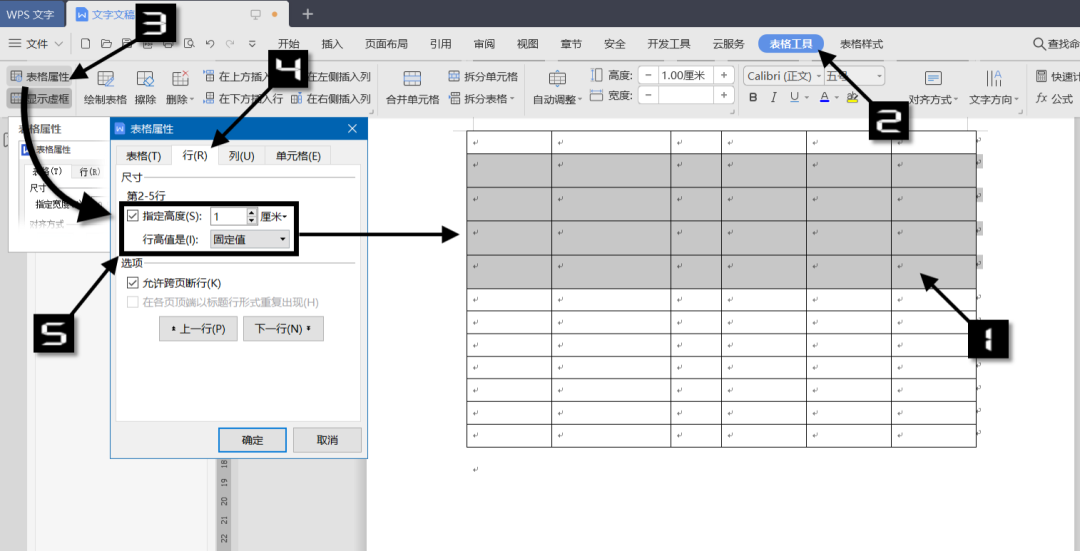Apply Underline formatting
Image resolution: width=1080 pixels, height=551 pixels.
tap(794, 98)
